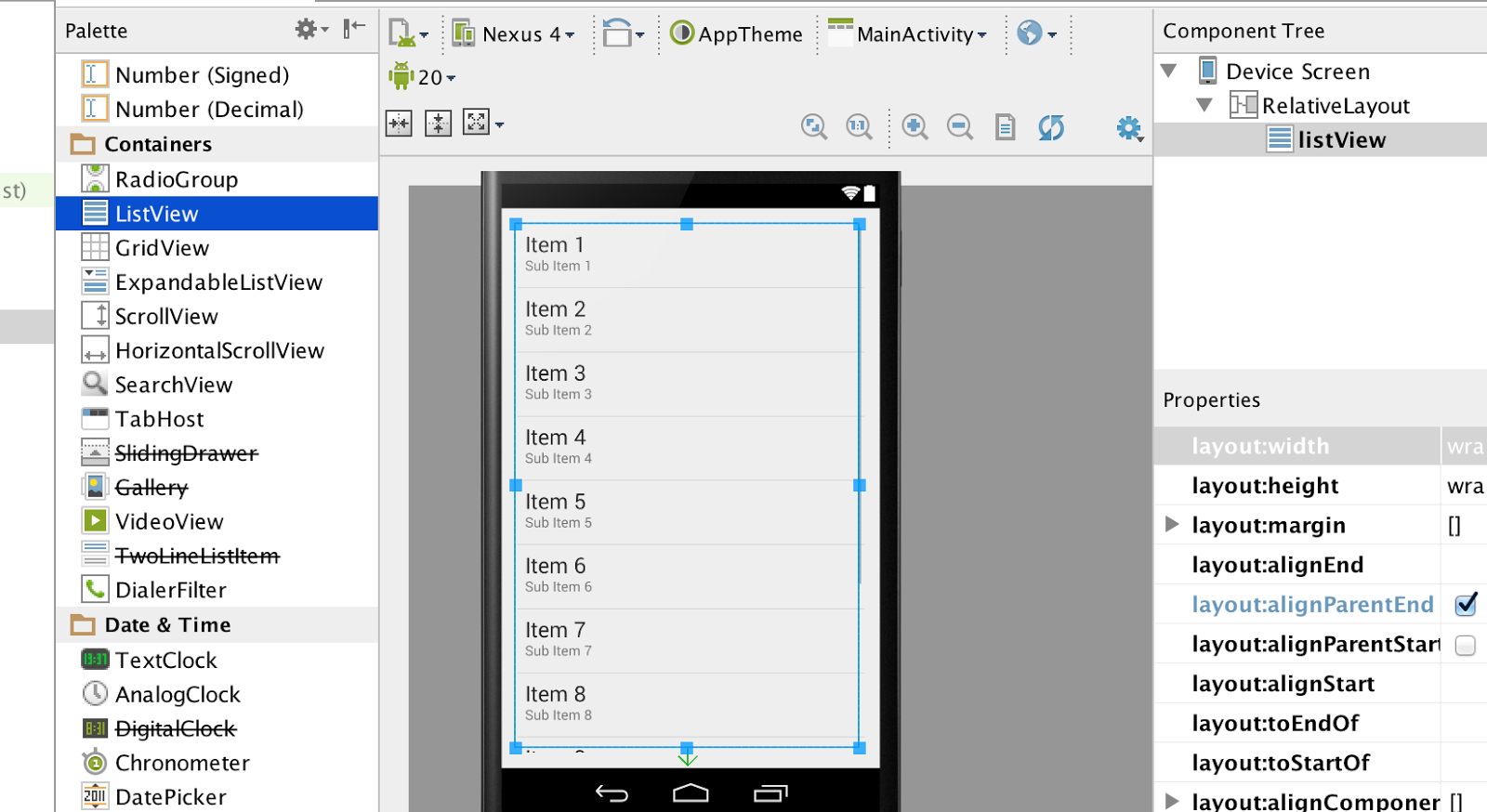Select VideoView in the palette

click(217, 521)
